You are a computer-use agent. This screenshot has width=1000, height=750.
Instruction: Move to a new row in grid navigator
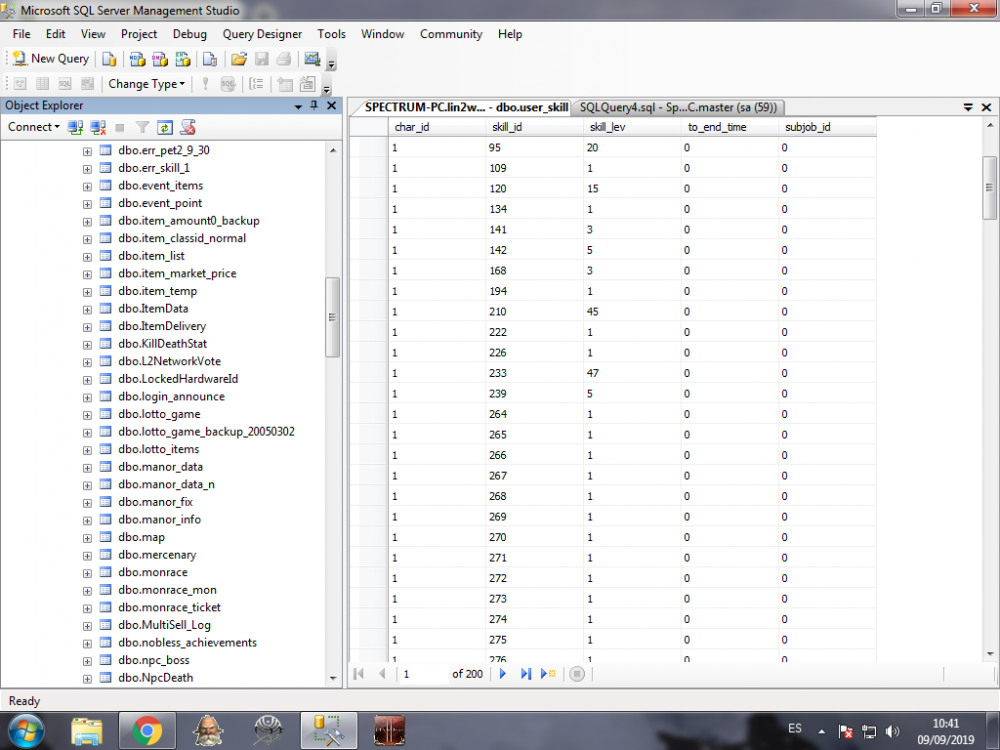point(548,674)
